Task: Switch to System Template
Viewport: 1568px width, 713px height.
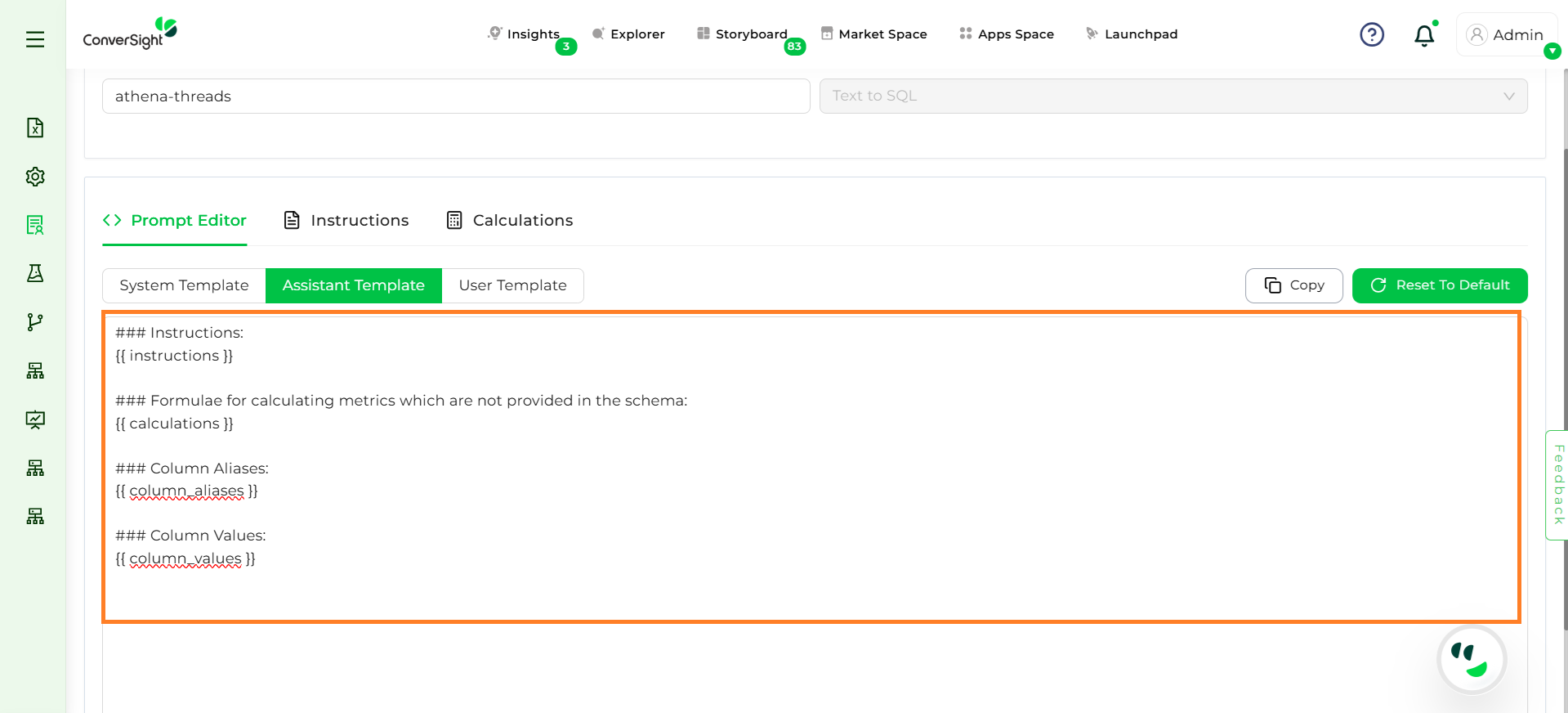Action: pos(184,285)
